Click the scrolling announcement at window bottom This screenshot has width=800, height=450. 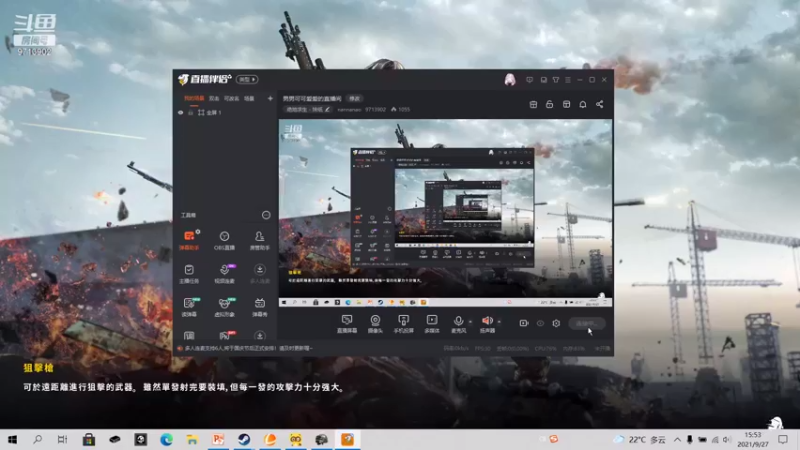tap(248, 348)
